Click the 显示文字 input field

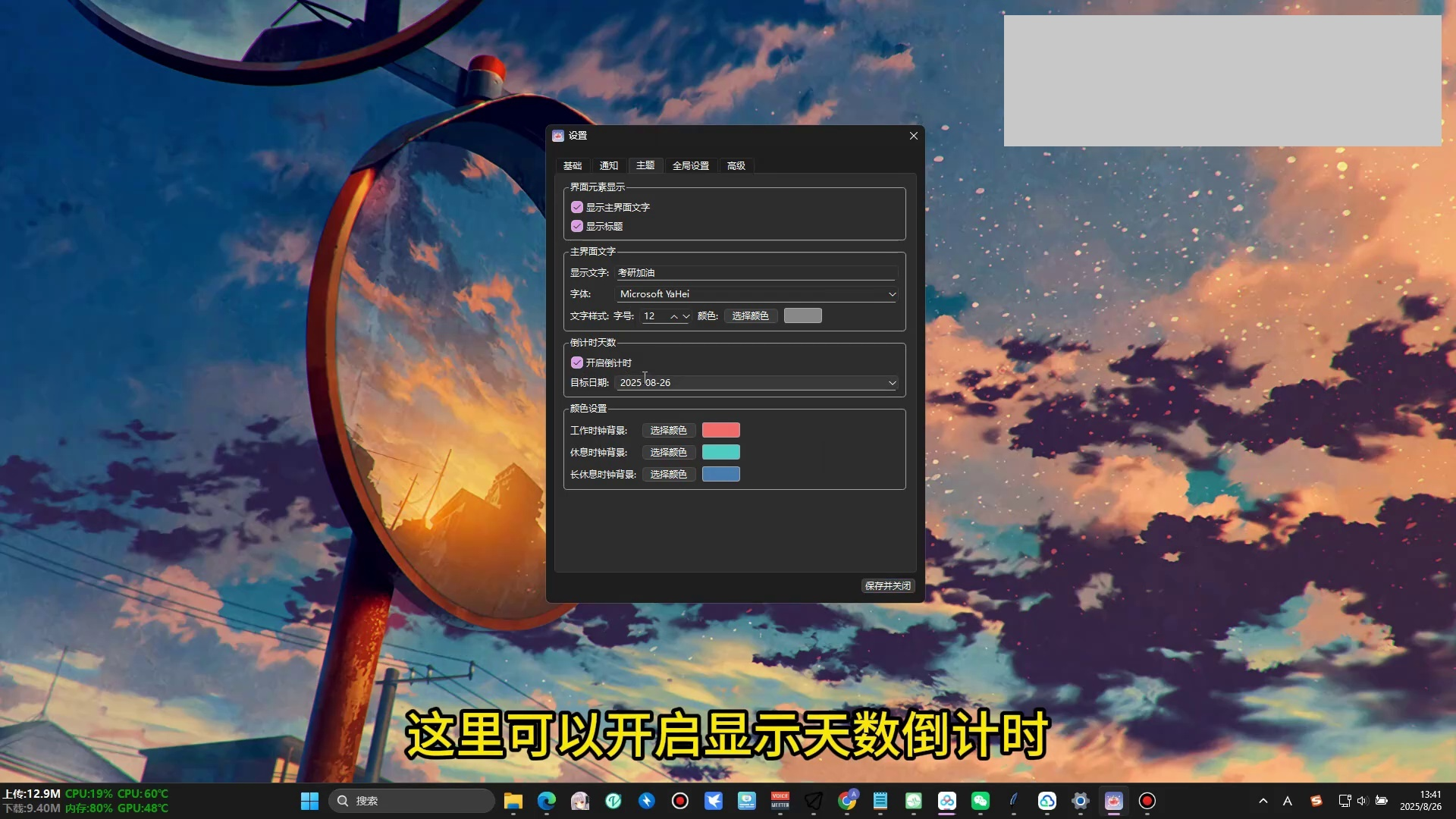tap(756, 272)
